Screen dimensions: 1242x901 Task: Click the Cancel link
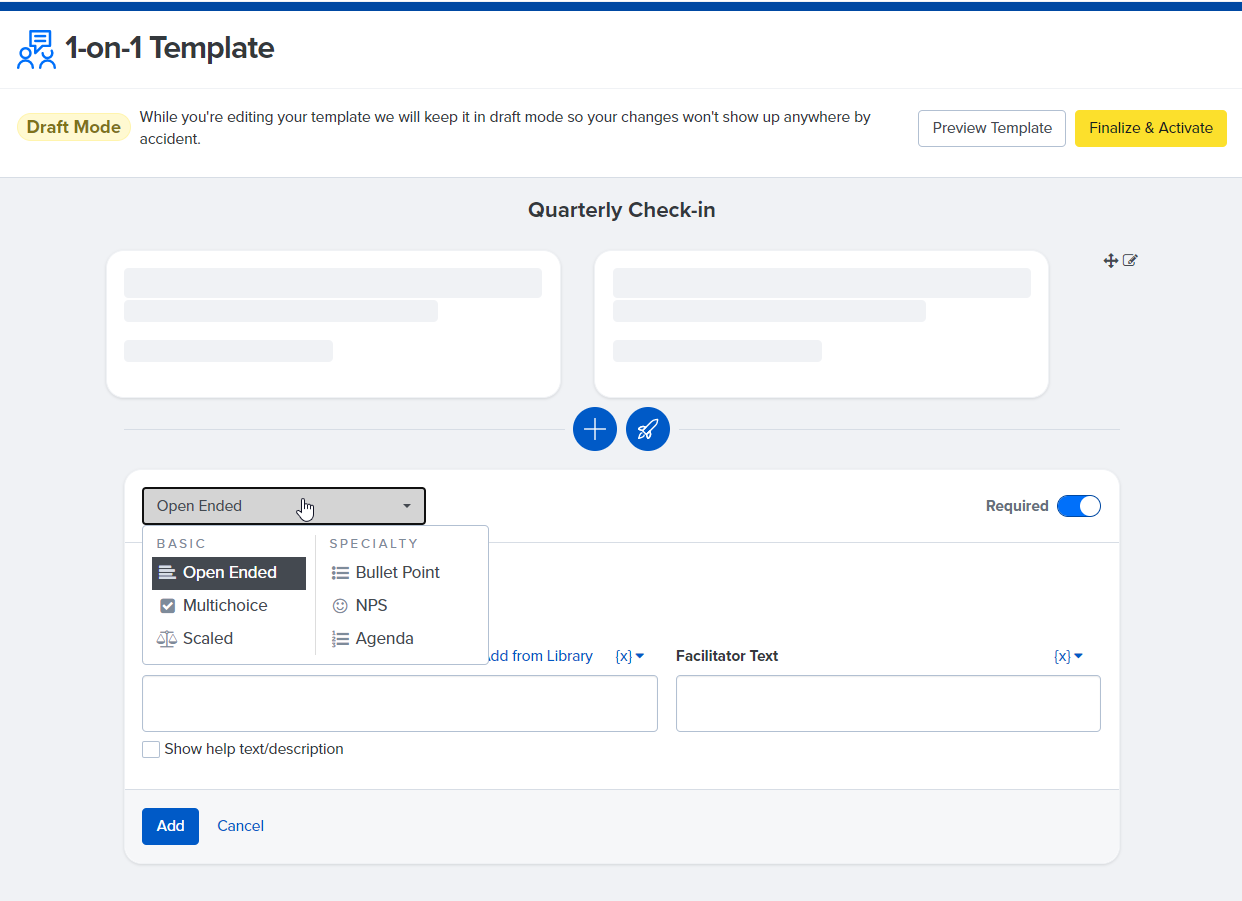pyautogui.click(x=241, y=826)
